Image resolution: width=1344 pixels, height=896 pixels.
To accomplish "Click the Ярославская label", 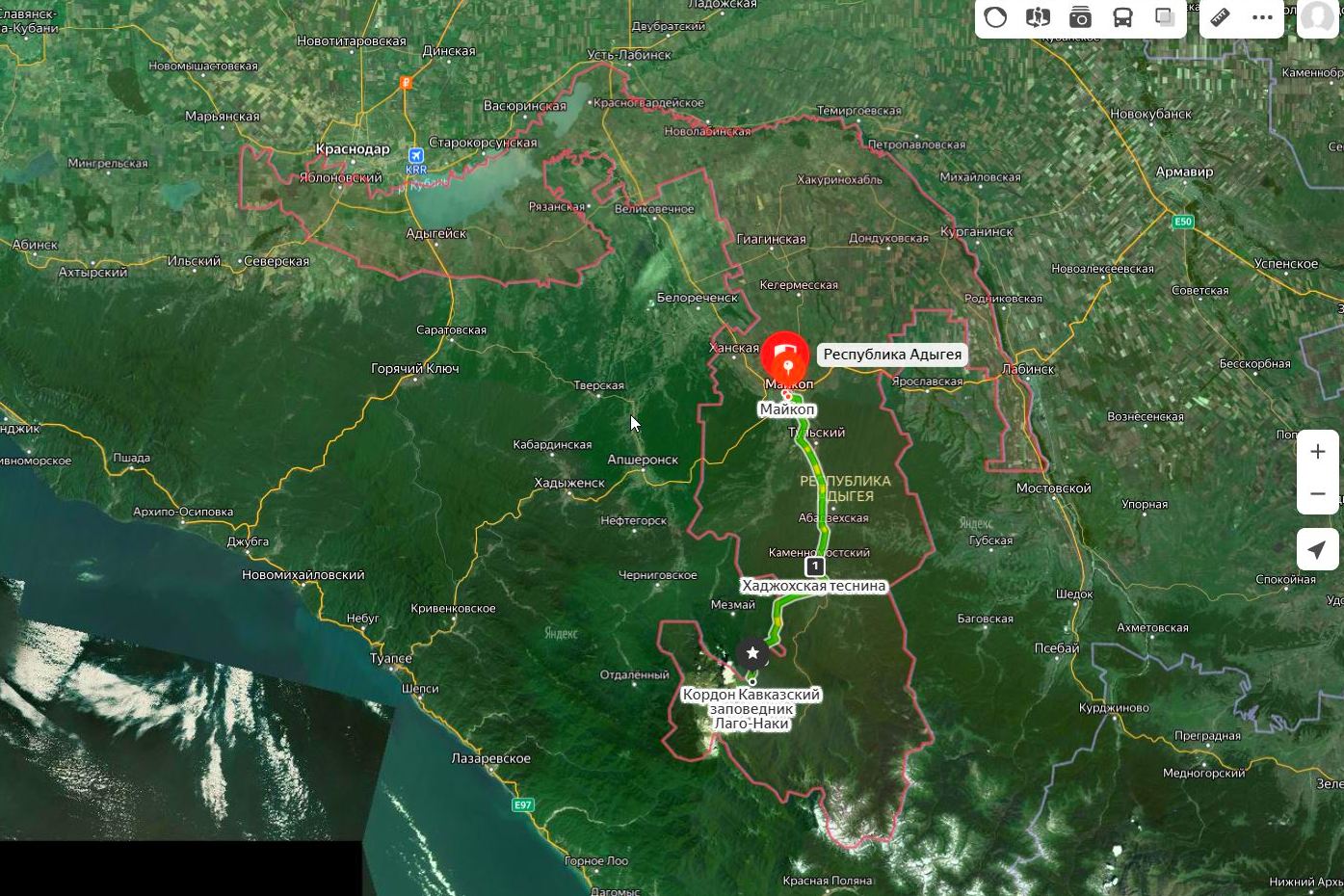I will (927, 382).
